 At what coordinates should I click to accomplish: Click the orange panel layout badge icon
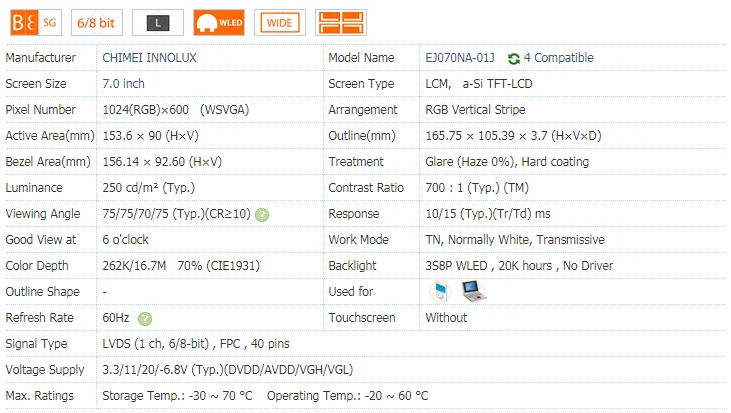tap(341, 22)
